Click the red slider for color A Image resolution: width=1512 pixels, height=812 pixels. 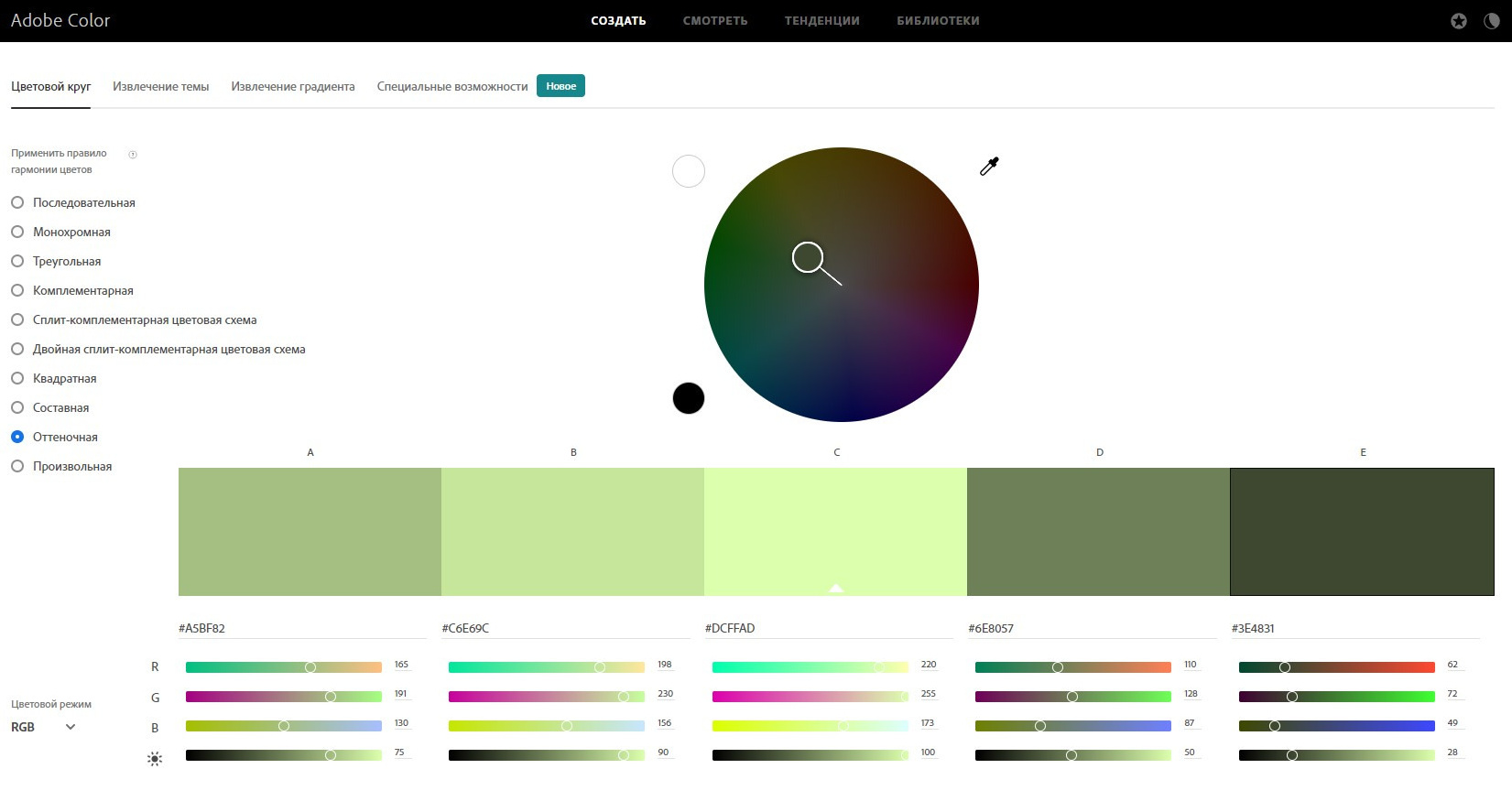point(284,667)
